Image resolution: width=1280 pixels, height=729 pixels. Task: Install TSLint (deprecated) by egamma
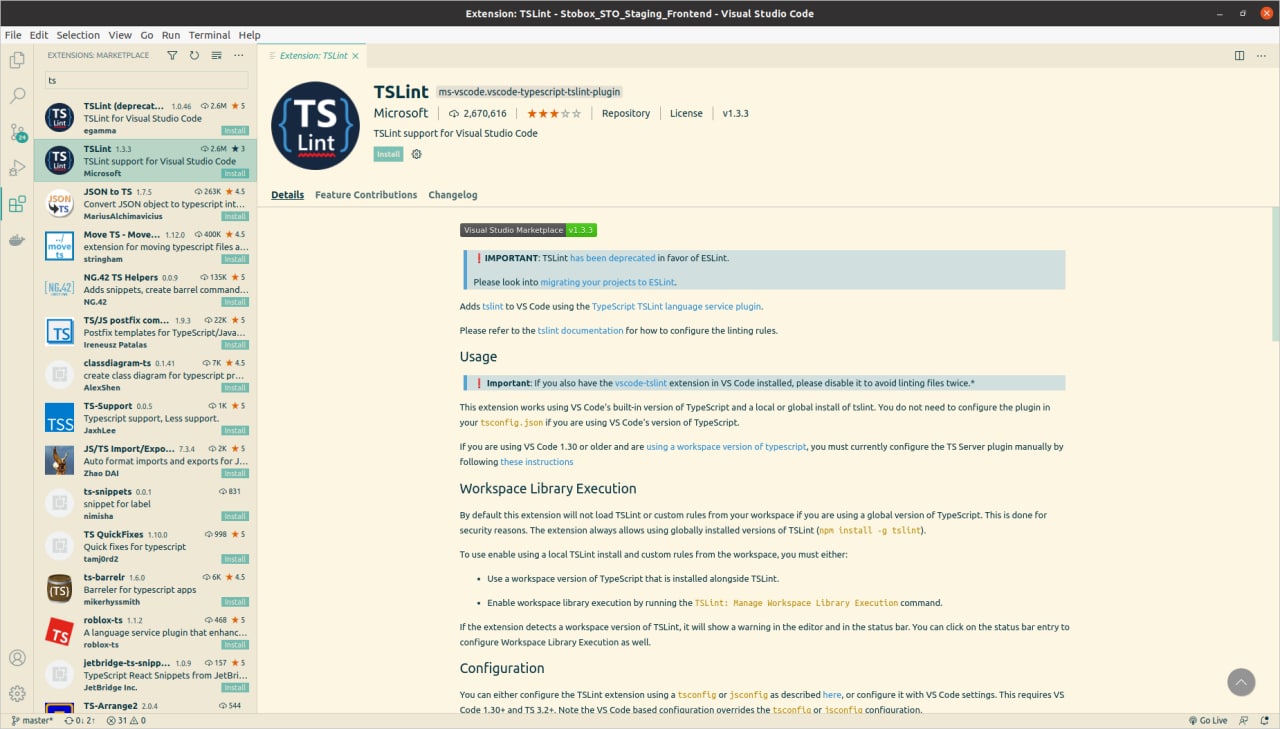pos(235,131)
